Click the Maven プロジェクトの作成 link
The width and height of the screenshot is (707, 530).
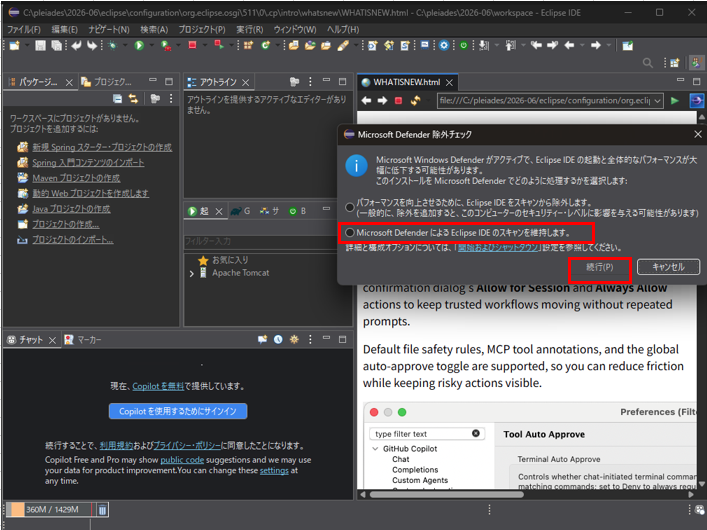coord(76,178)
